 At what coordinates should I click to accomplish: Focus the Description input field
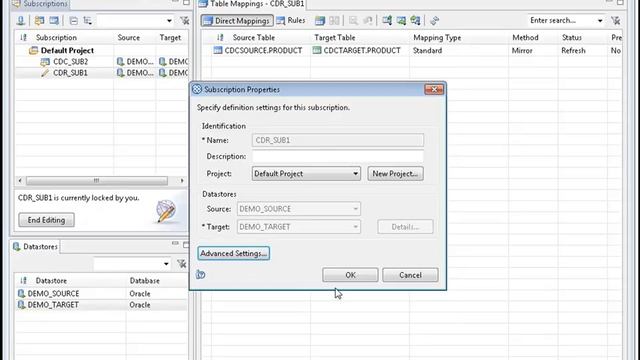pos(338,156)
